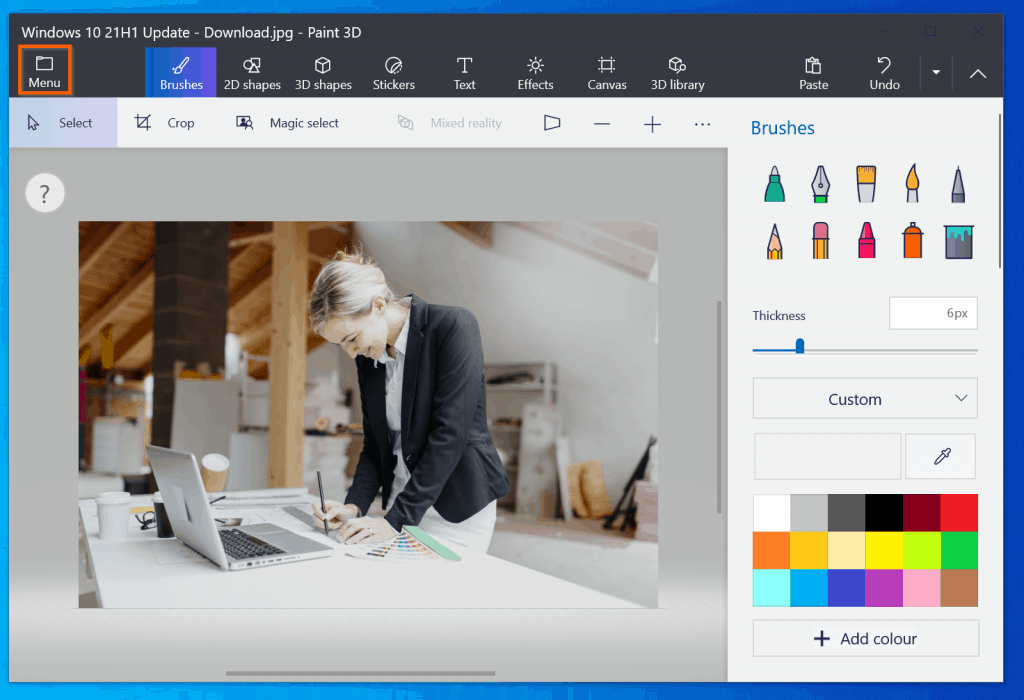The image size is (1024, 700).
Task: Pick the light grey colour swatch
Action: tap(809, 513)
